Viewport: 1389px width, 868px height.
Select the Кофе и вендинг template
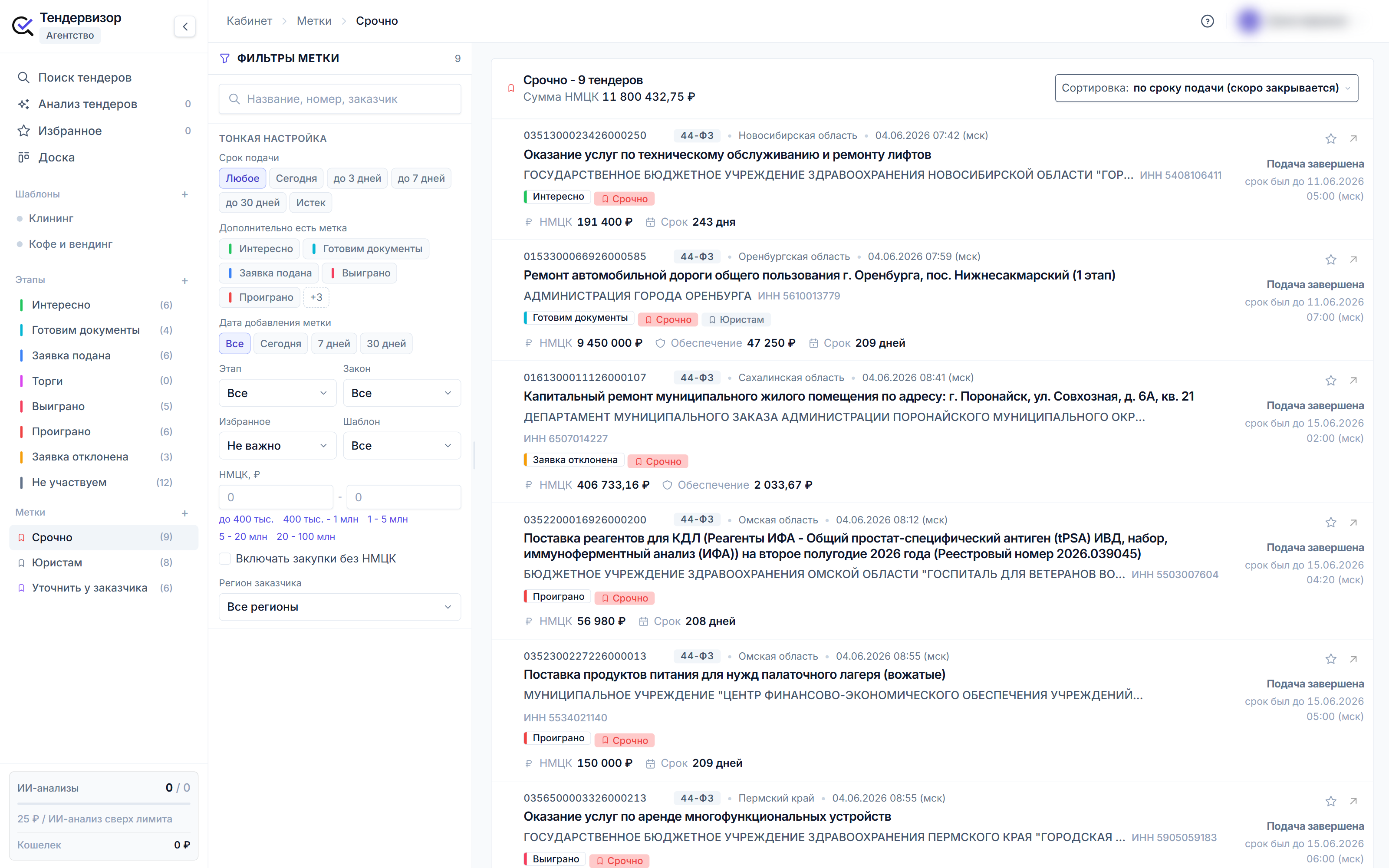70,244
